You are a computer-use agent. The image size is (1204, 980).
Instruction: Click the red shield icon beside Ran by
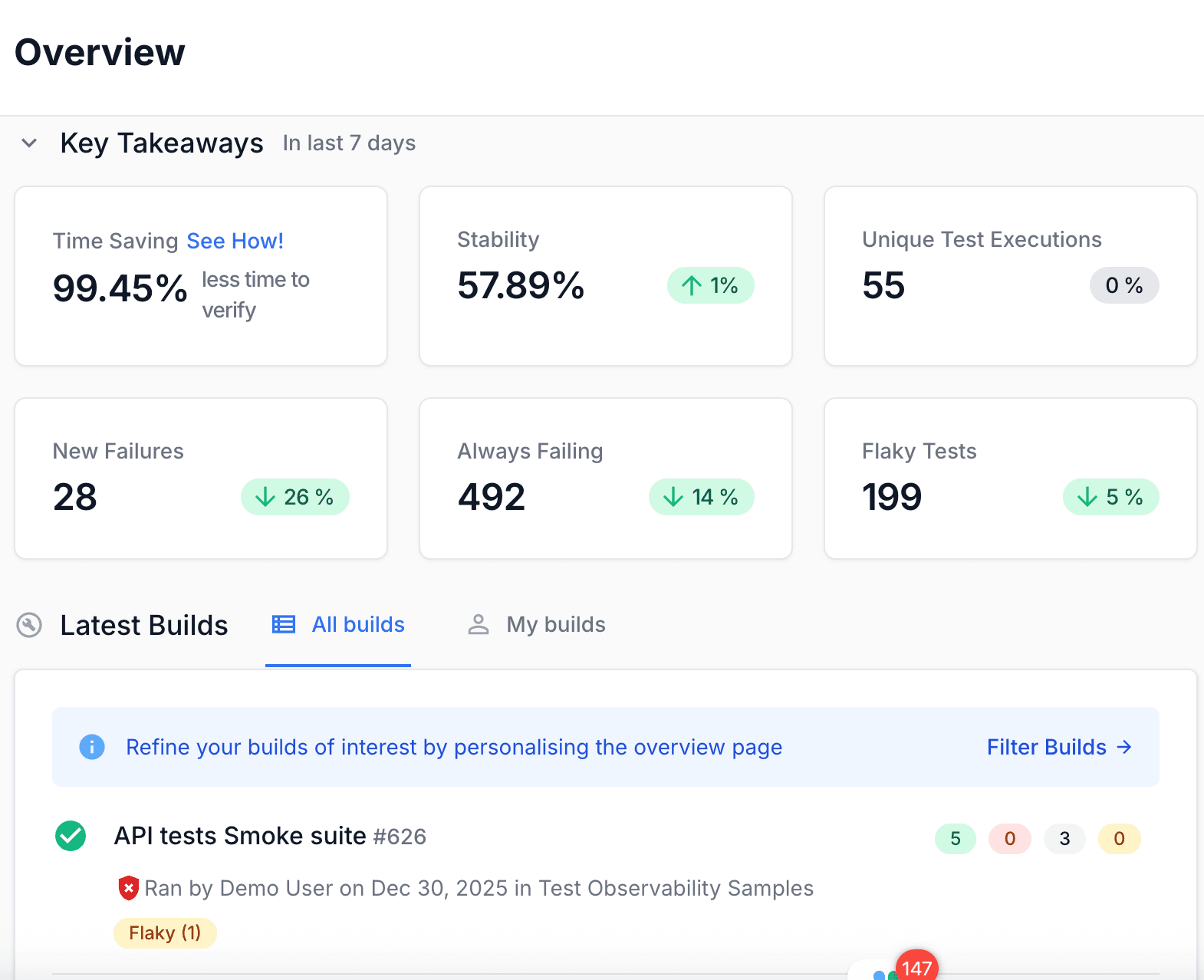click(128, 888)
